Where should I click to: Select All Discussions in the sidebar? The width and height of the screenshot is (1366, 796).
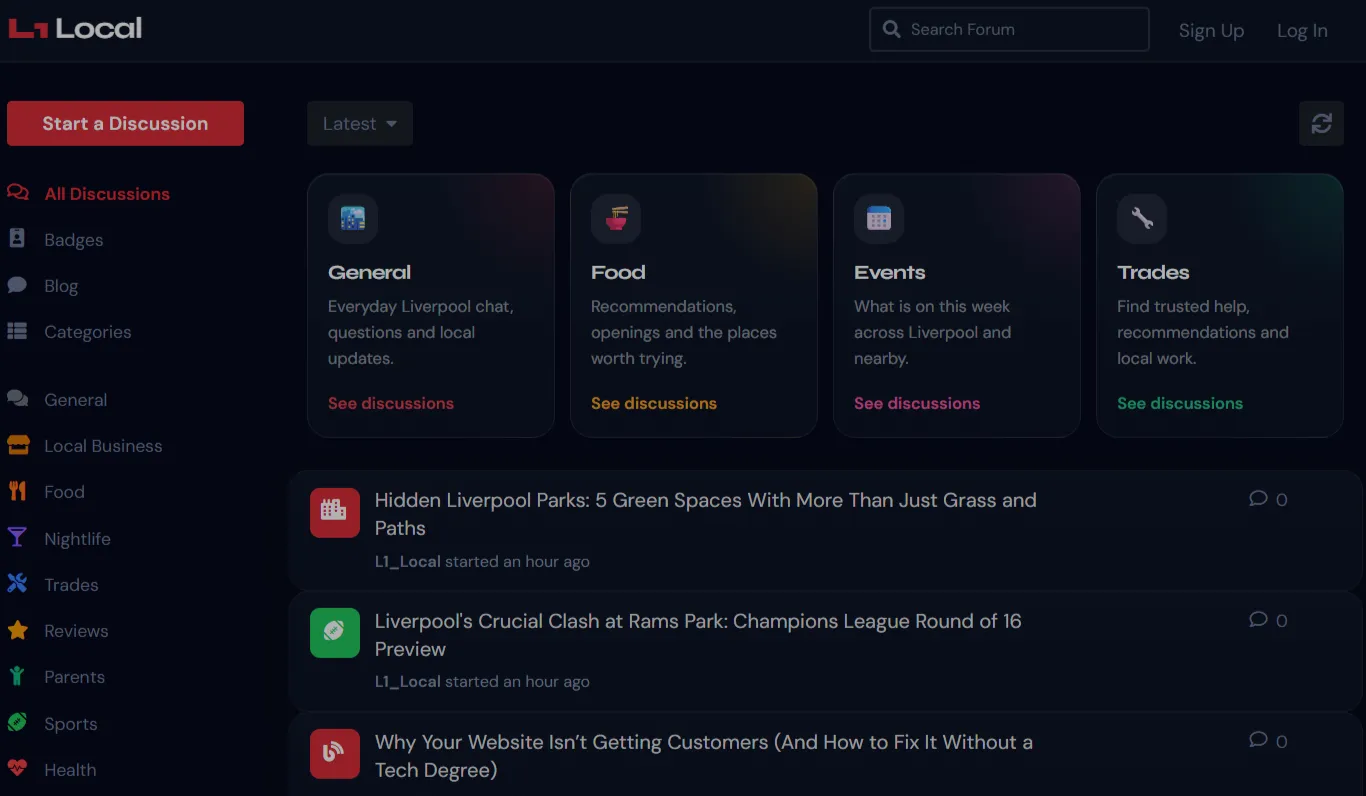[107, 193]
